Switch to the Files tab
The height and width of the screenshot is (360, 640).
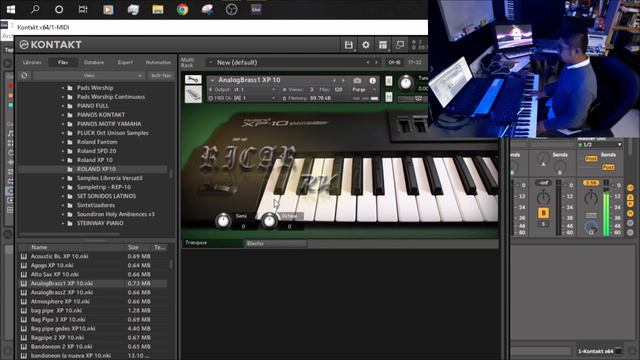point(63,62)
